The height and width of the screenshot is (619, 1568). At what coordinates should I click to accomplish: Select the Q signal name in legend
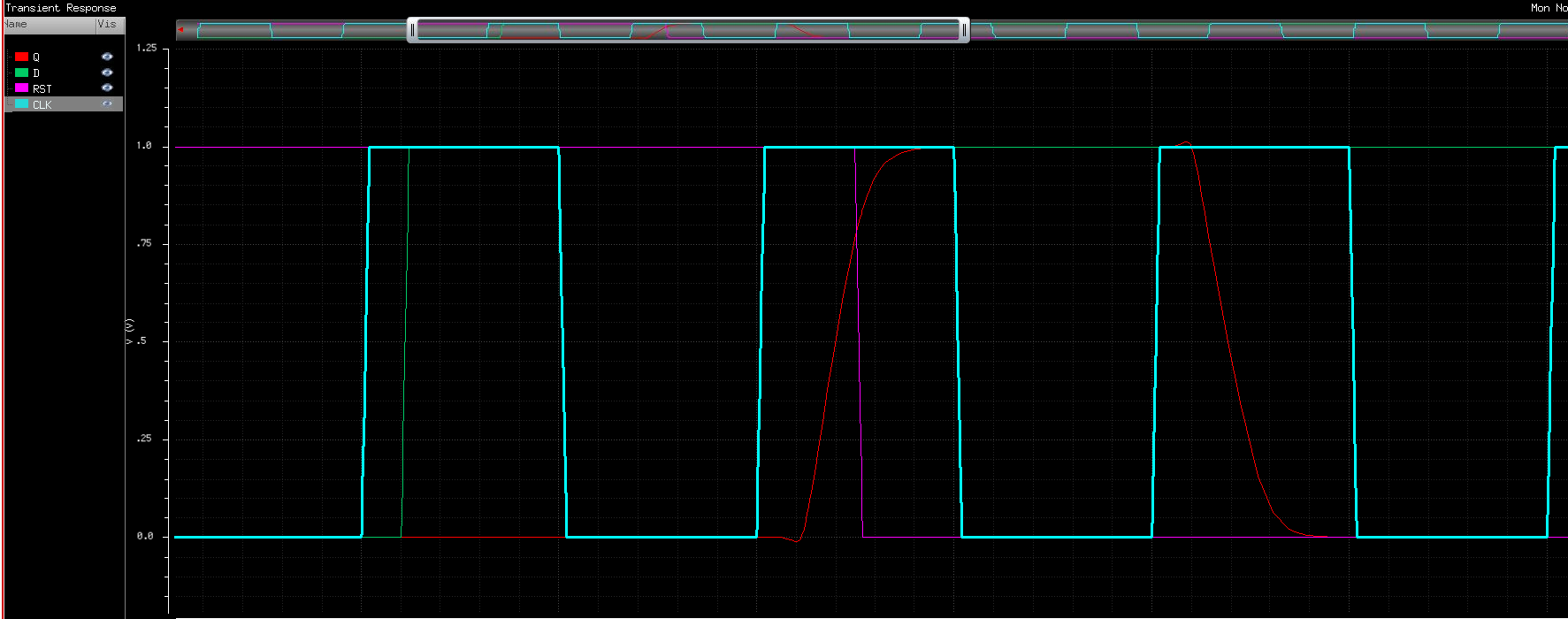point(36,57)
